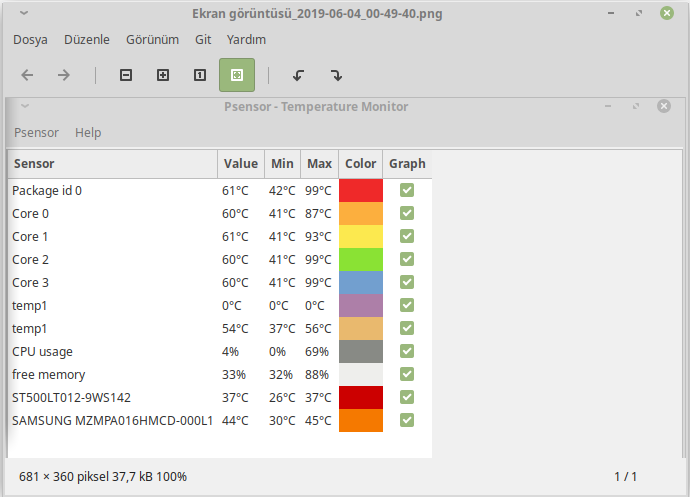Toggle graph checkbox for CPU usage
690x497 pixels.
tap(407, 351)
